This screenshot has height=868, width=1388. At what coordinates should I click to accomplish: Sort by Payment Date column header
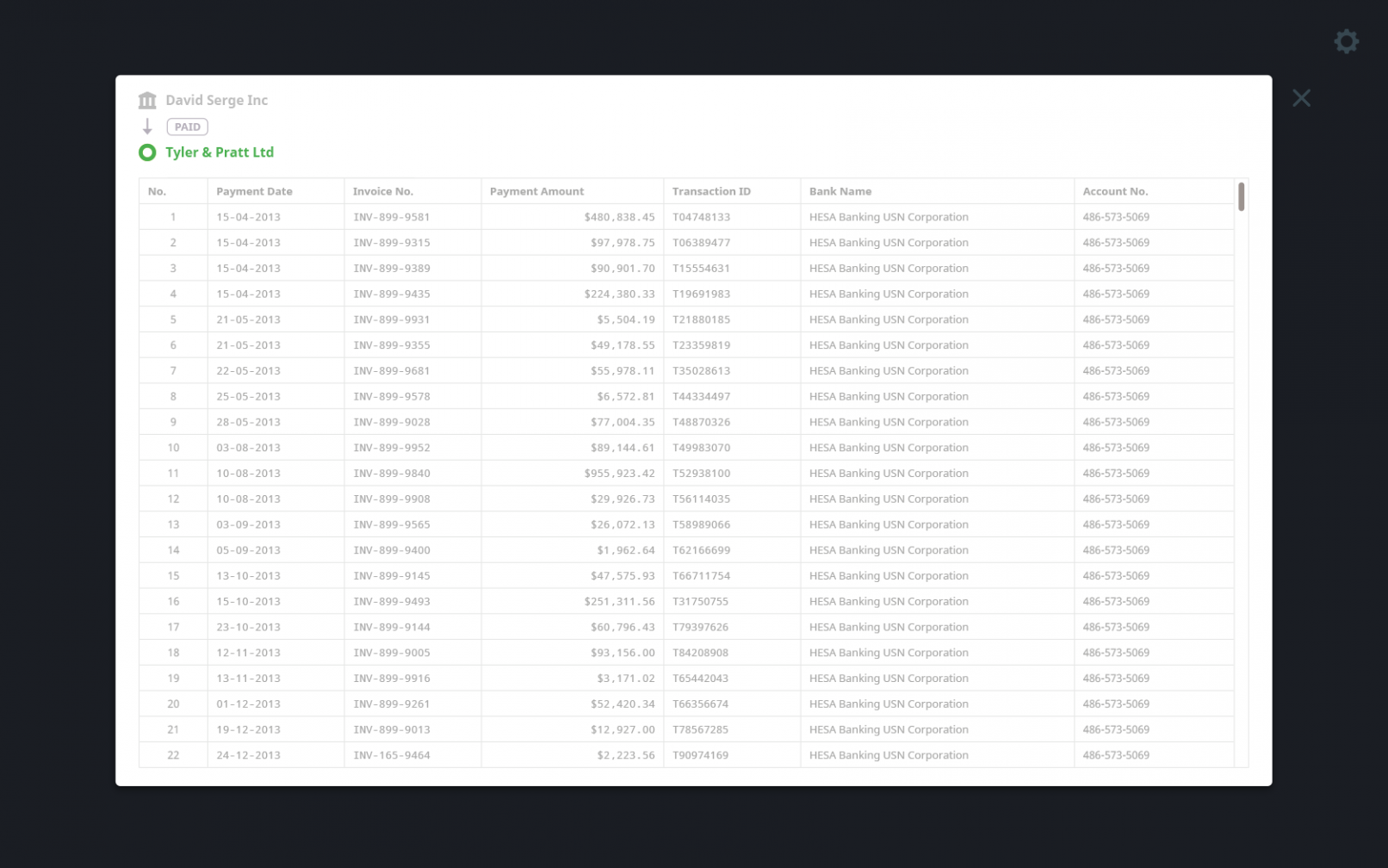point(254,191)
